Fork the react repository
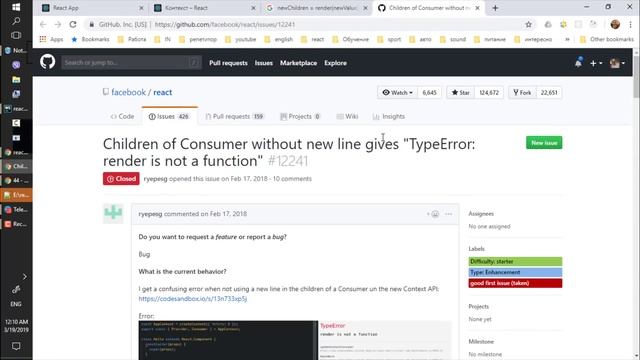 (522, 93)
